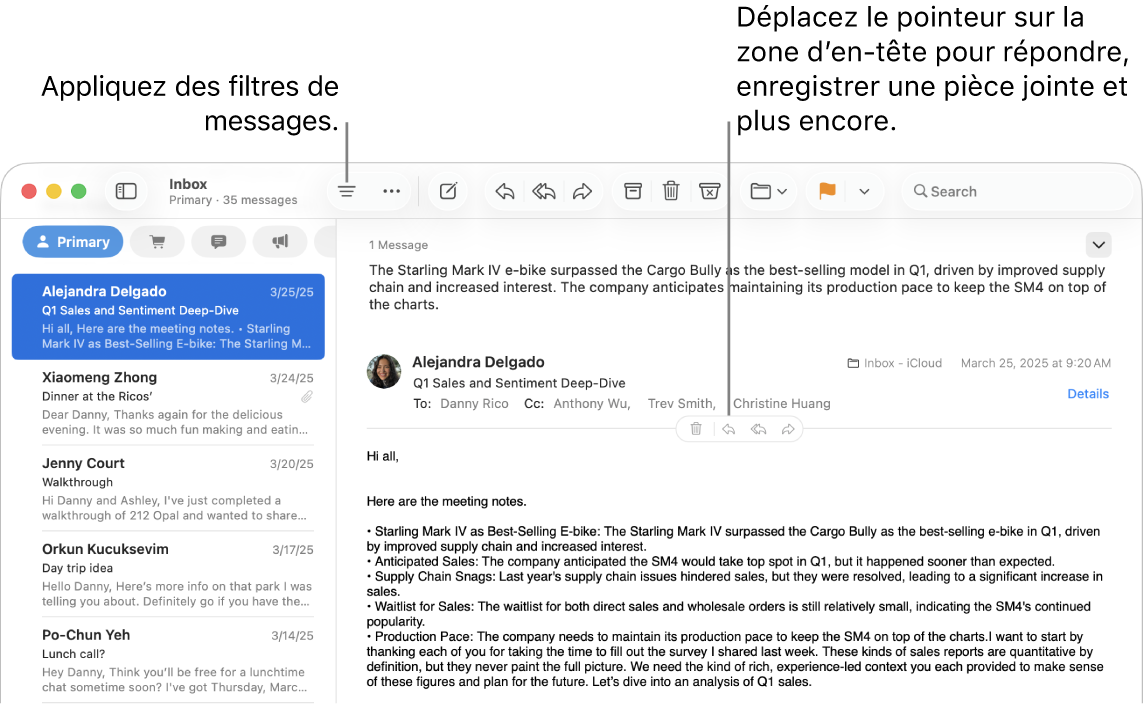Collapse the message with the top-right chevron
Screen dimensions: 1144x705
coord(1098,245)
